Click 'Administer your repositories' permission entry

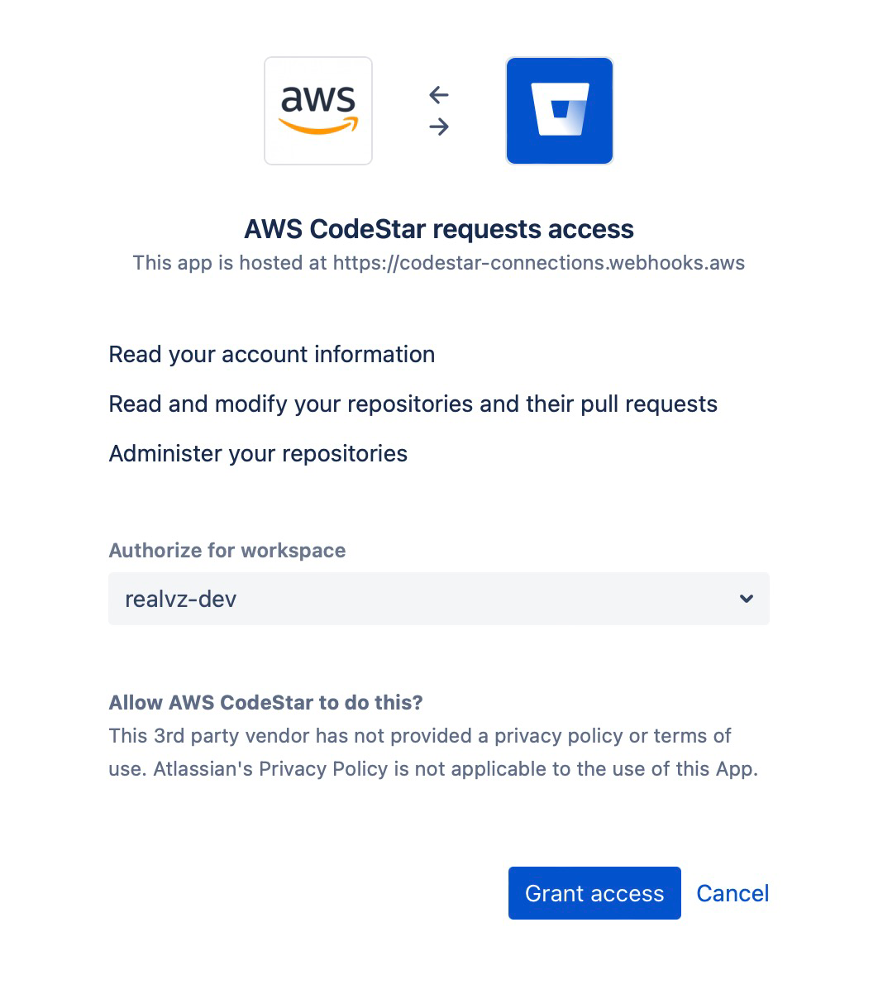tap(258, 453)
